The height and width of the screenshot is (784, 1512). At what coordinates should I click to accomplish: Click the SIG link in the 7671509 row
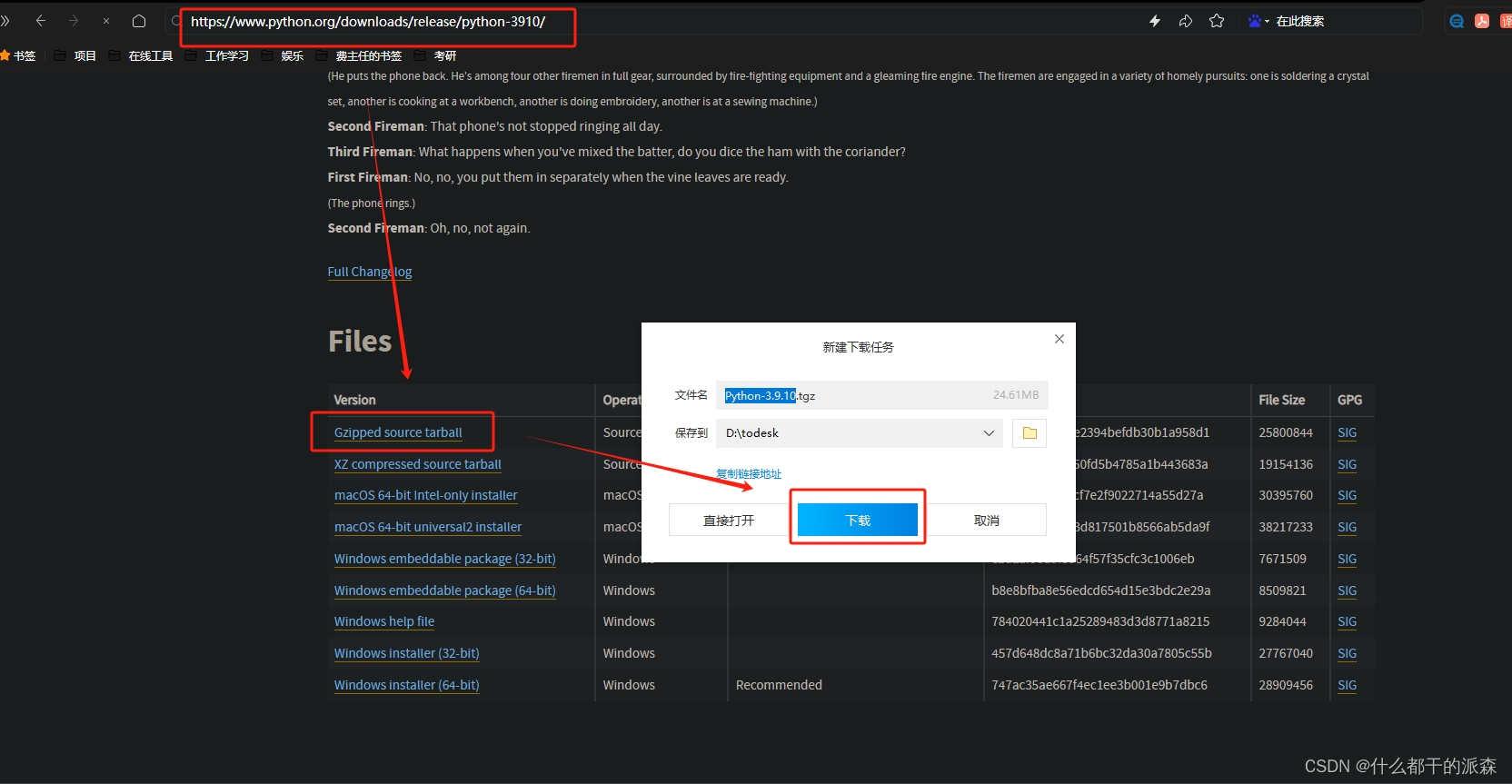click(1348, 559)
